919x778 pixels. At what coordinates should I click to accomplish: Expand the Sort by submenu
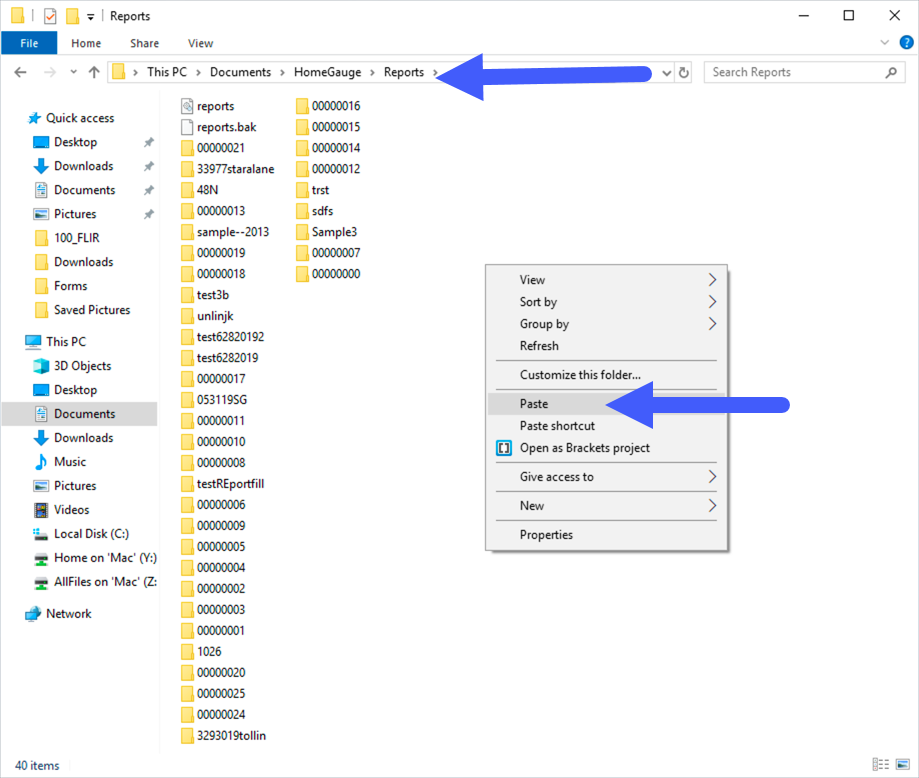(540, 302)
